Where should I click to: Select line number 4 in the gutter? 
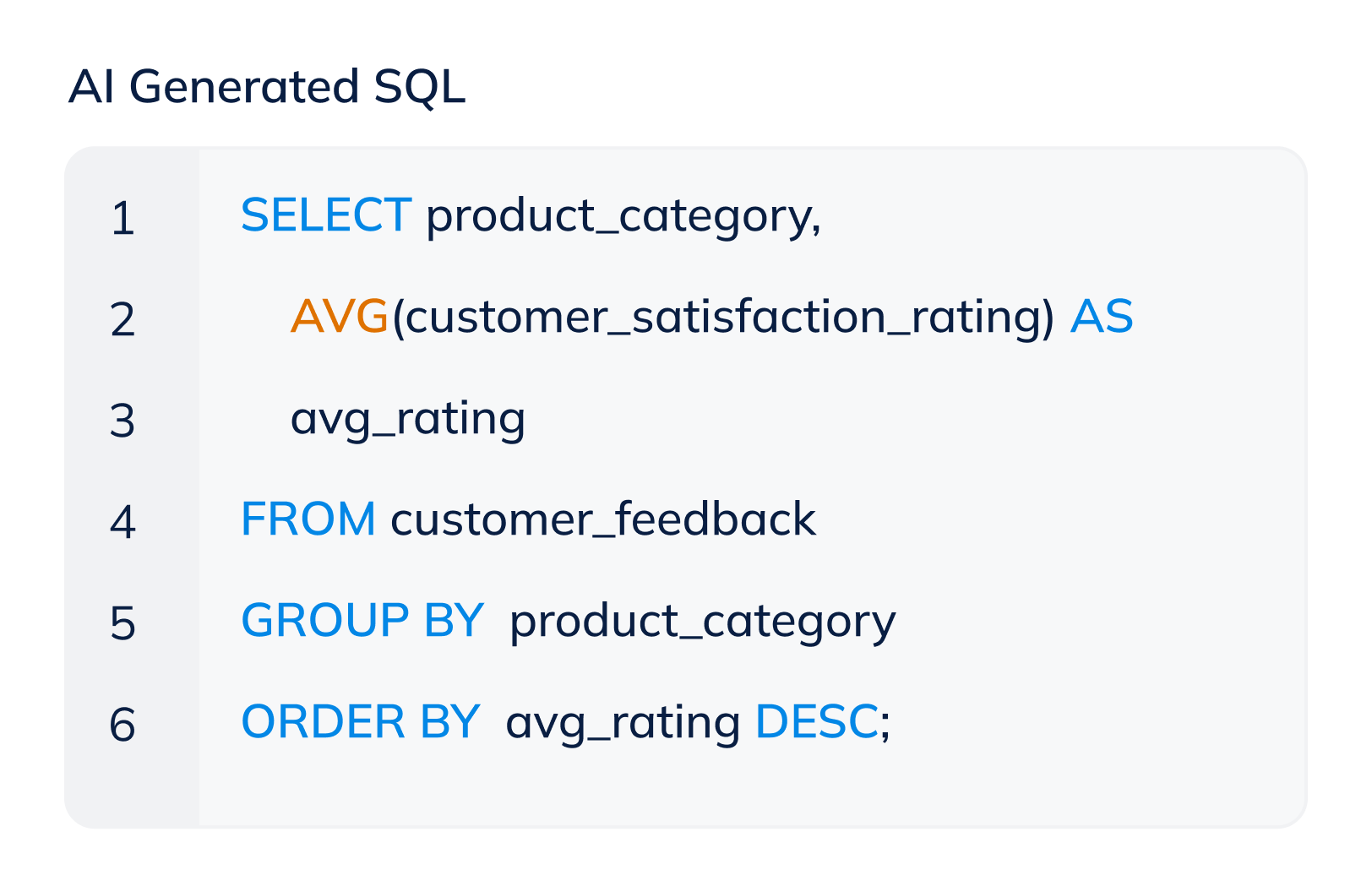(x=122, y=521)
